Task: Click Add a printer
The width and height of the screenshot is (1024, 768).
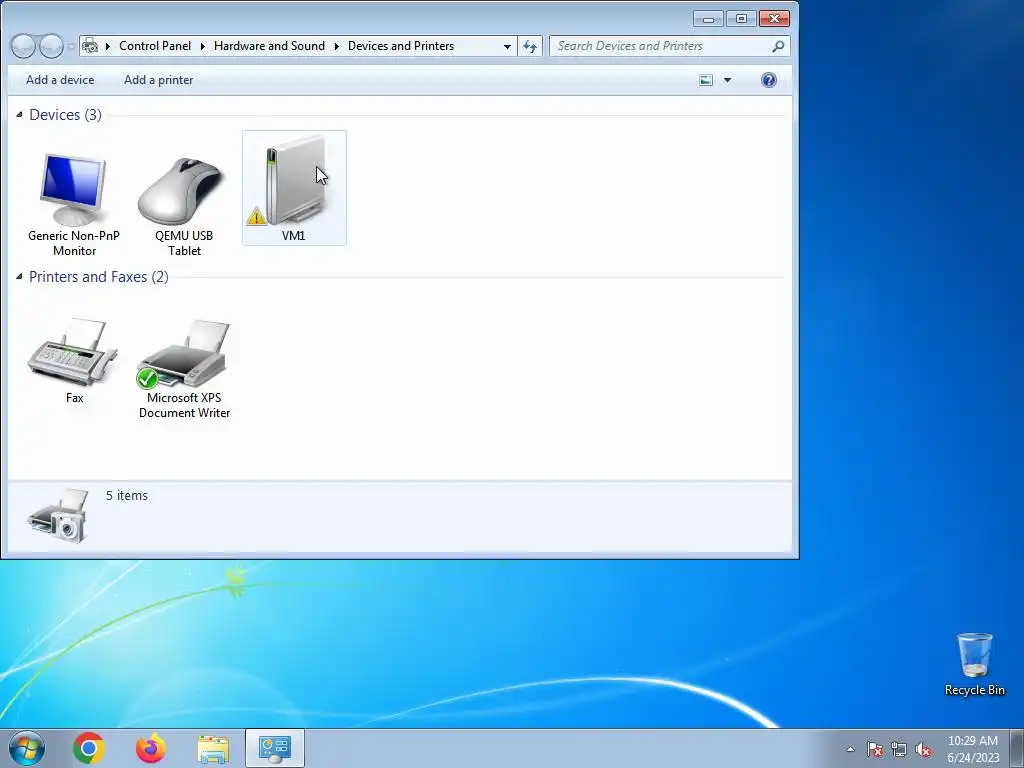Action: (159, 80)
